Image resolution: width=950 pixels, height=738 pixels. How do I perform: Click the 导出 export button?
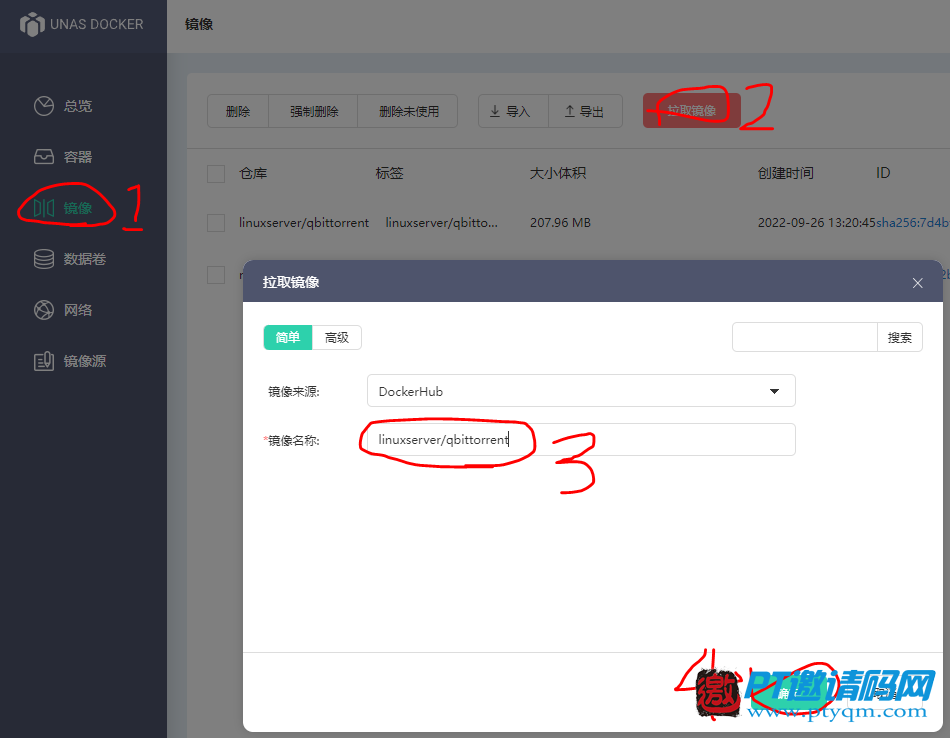point(585,111)
